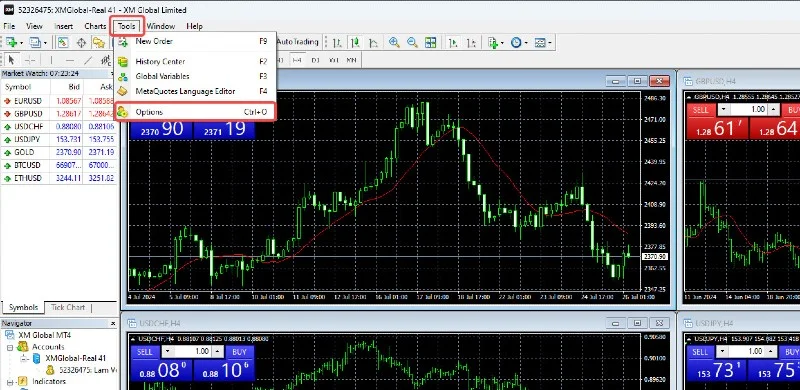The width and height of the screenshot is (800, 390).
Task: Select the GOLD row in Market Watch
Action: click(59, 152)
